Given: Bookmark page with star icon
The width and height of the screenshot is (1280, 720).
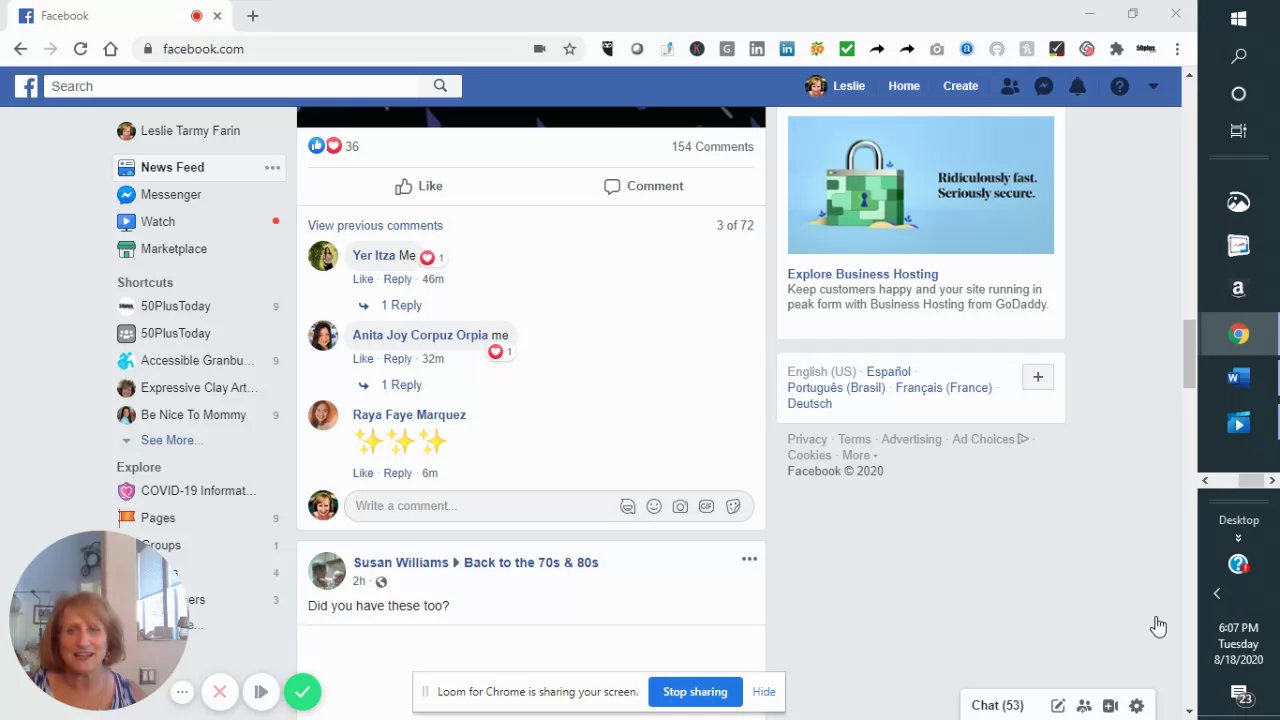Looking at the screenshot, I should (x=569, y=49).
